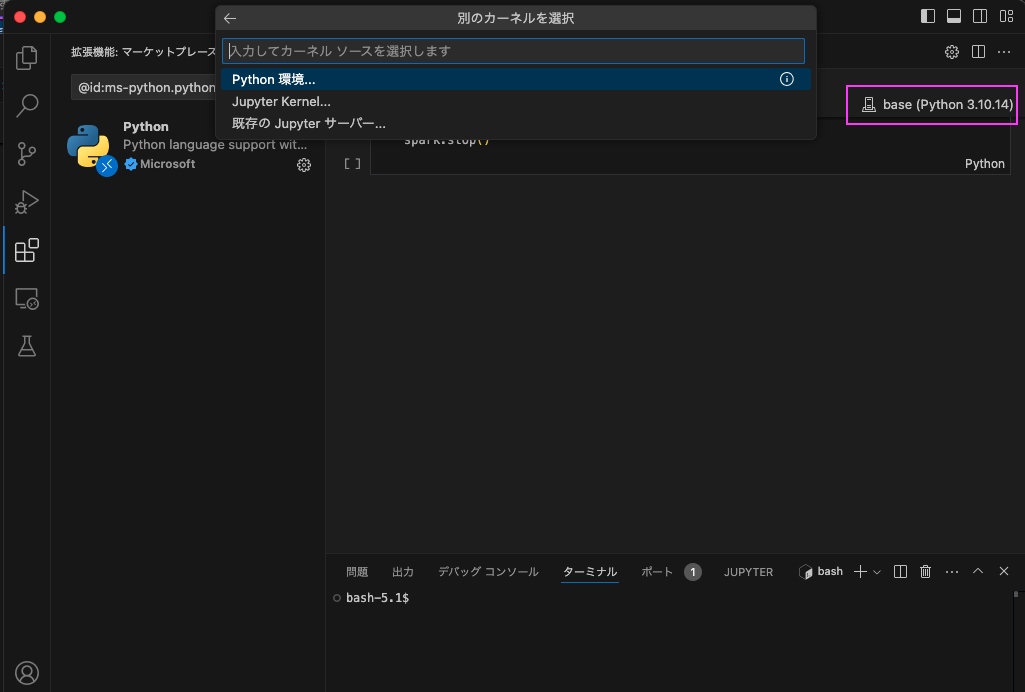The image size is (1025, 692).
Task: Switch to ターミナル tab
Action: tap(590, 572)
